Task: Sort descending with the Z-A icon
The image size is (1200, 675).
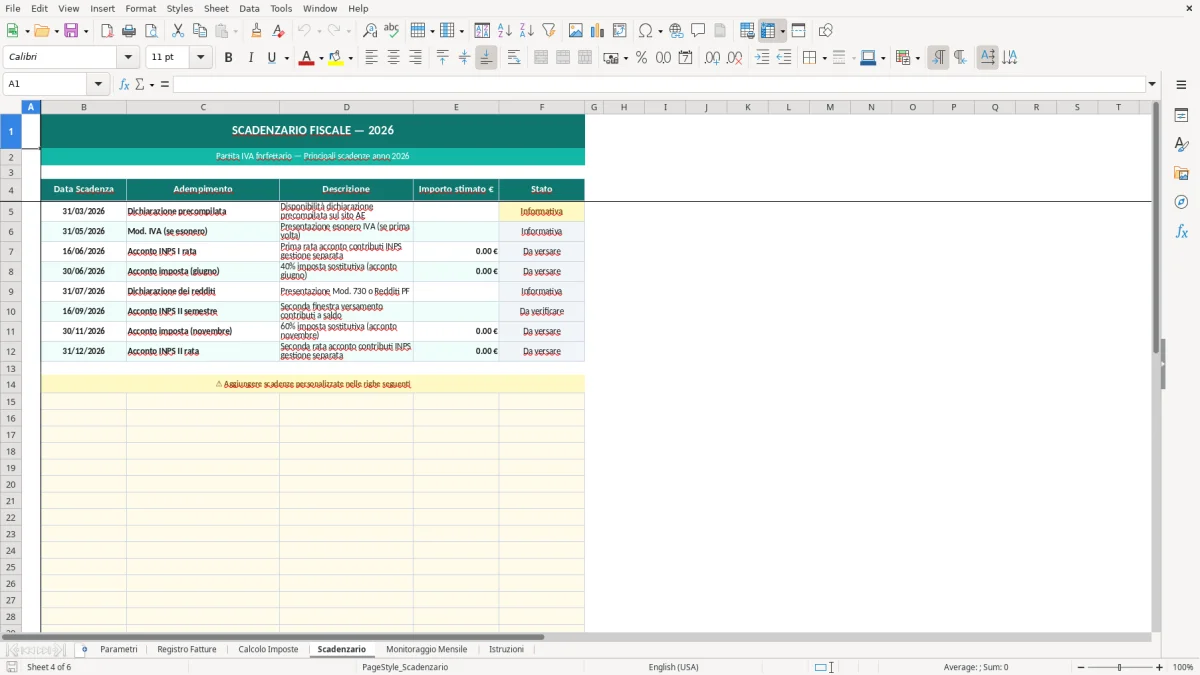Action: [x=527, y=31]
